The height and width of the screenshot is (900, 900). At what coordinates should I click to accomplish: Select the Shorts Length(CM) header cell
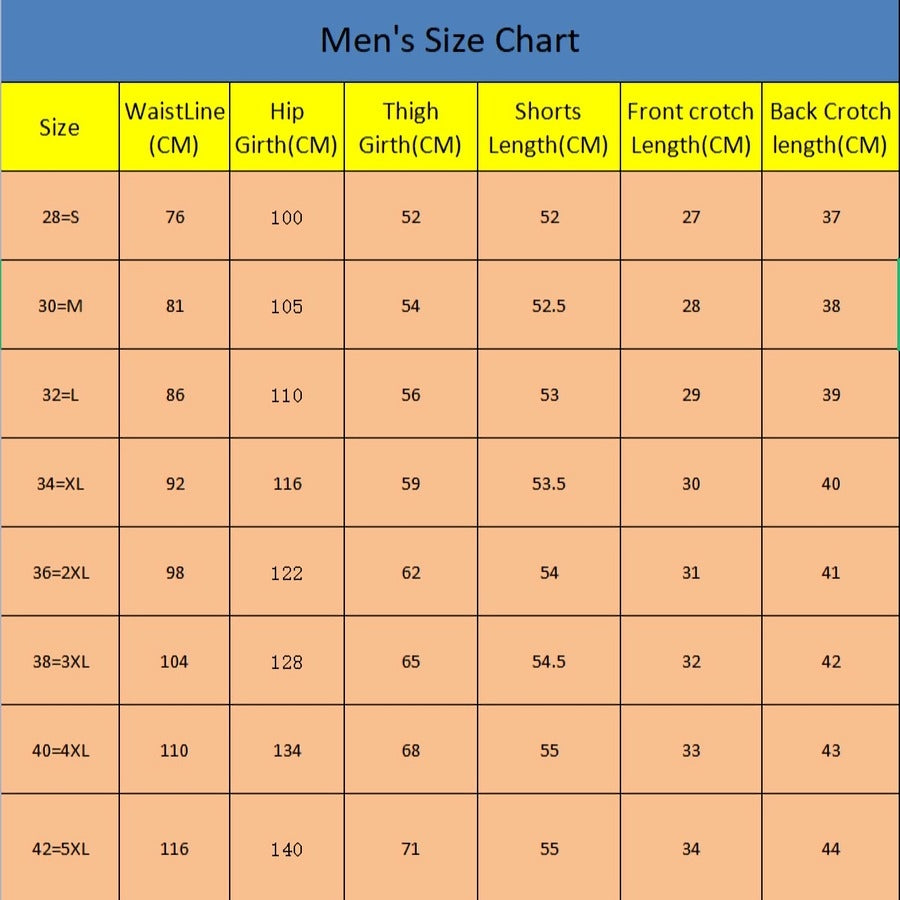(548, 128)
